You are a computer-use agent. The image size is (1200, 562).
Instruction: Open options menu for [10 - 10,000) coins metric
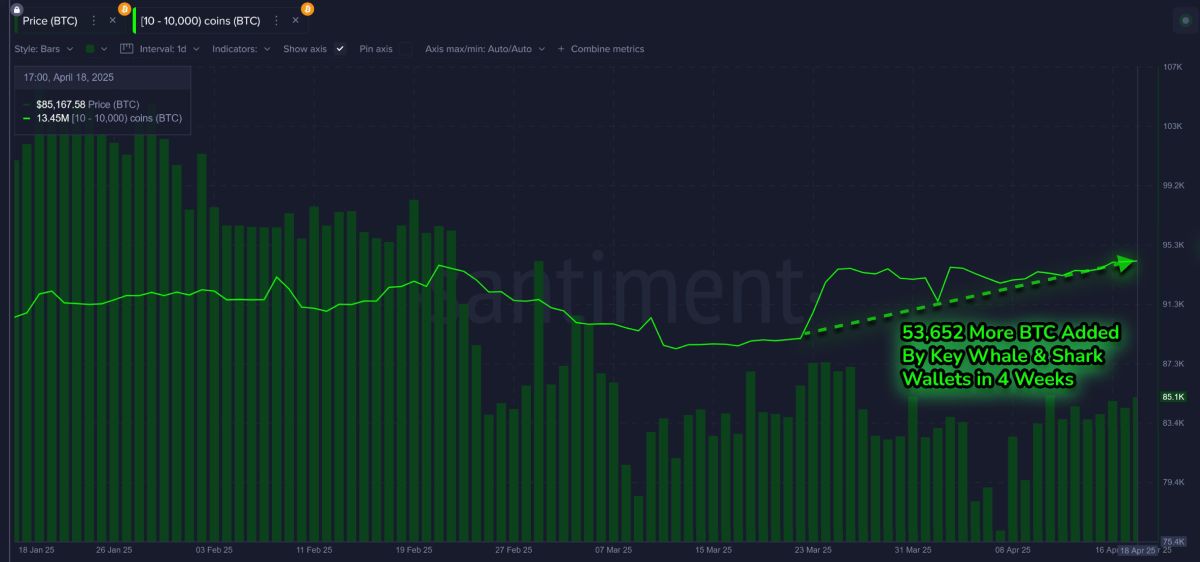(x=276, y=20)
